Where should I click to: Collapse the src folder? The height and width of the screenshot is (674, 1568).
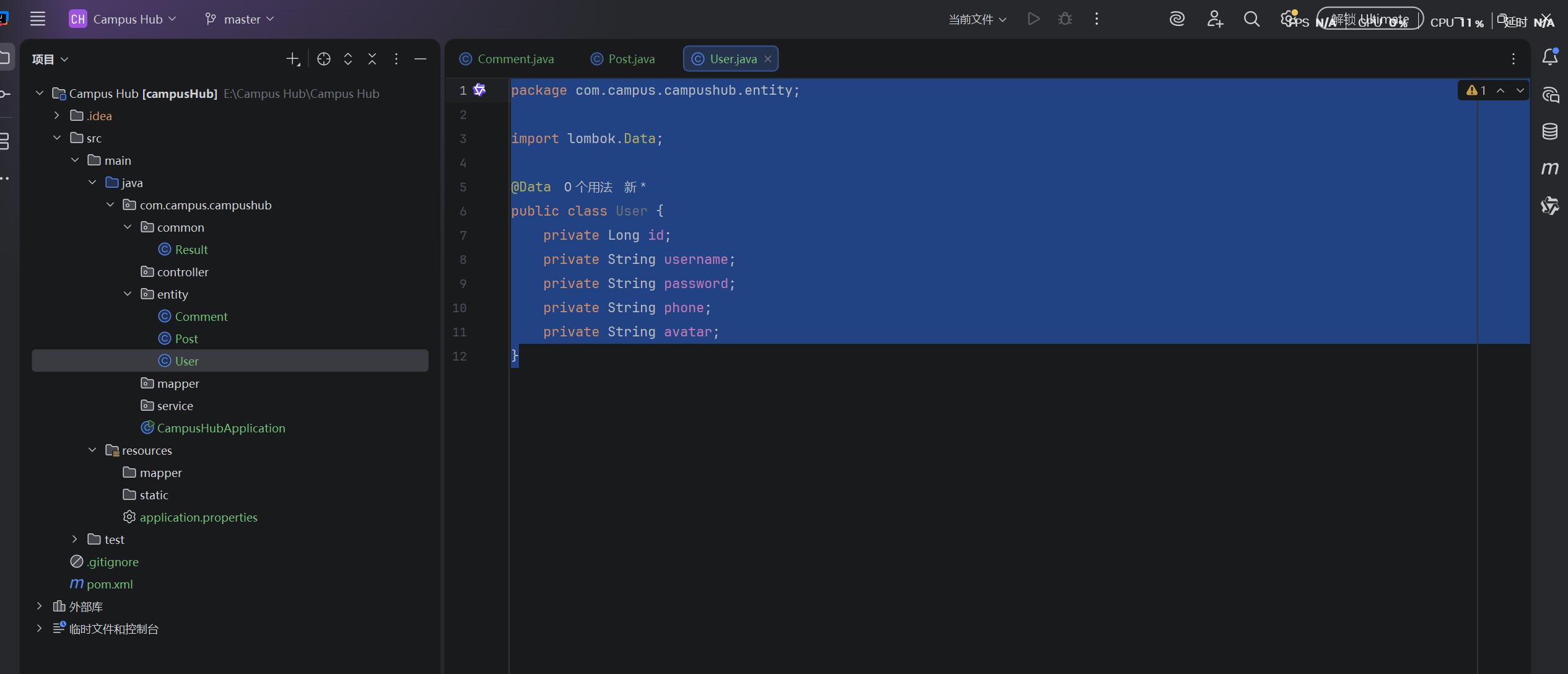point(57,138)
